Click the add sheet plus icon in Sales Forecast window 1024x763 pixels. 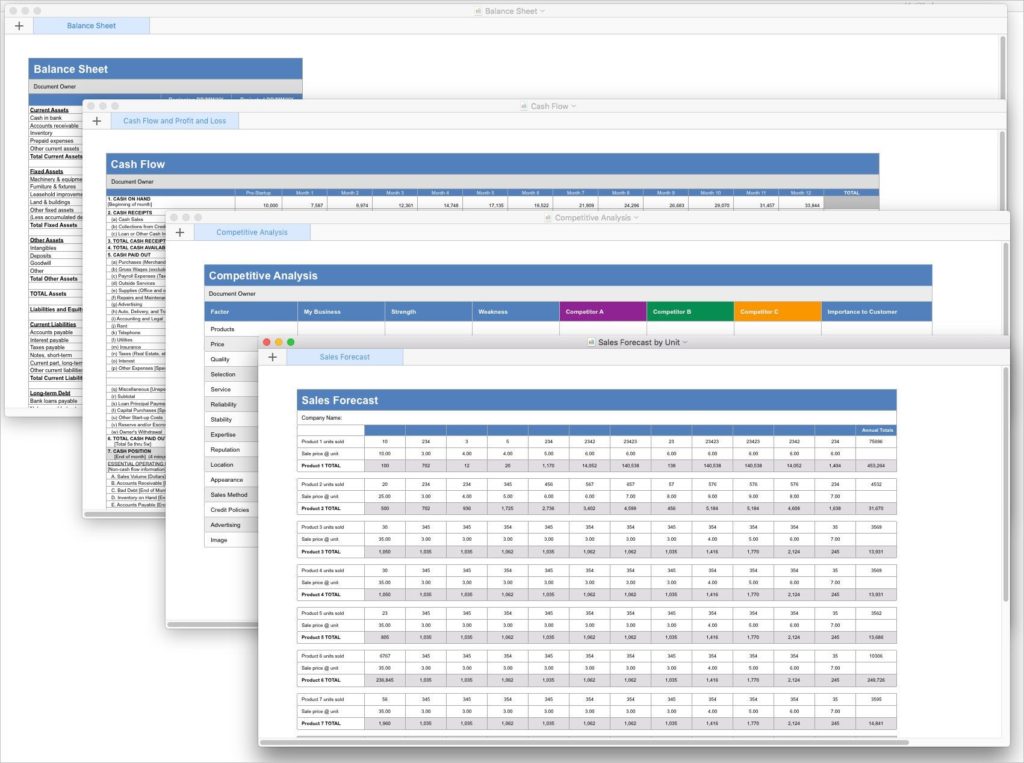272,355
